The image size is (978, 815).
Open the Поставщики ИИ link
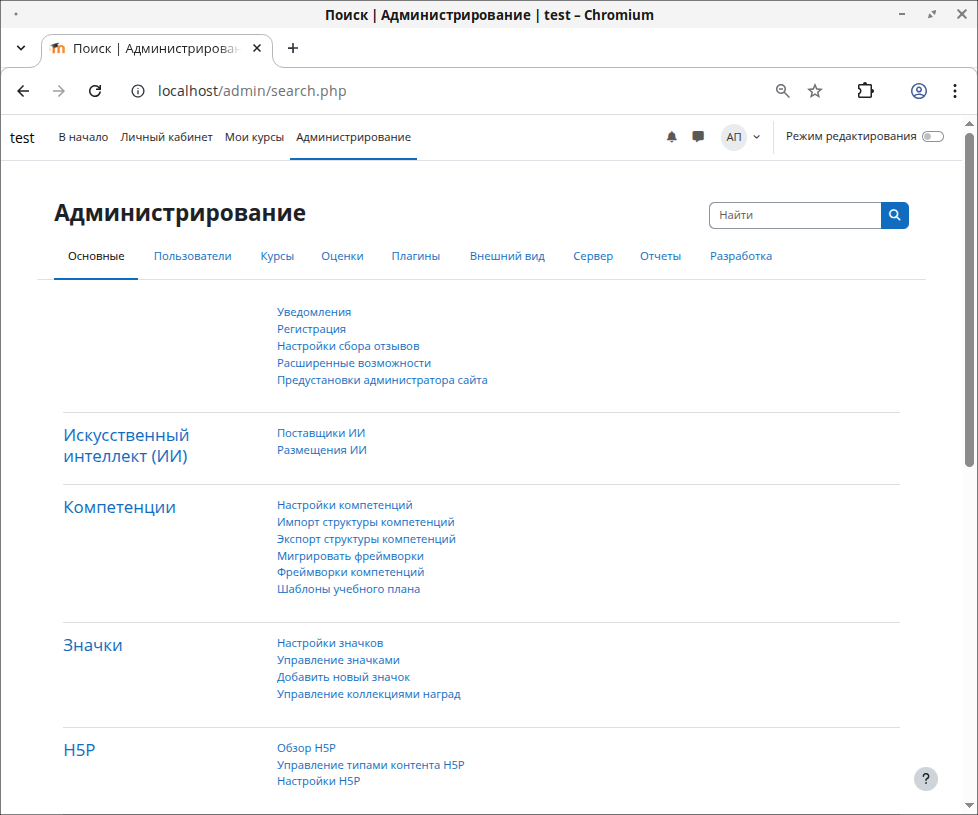[x=320, y=433]
